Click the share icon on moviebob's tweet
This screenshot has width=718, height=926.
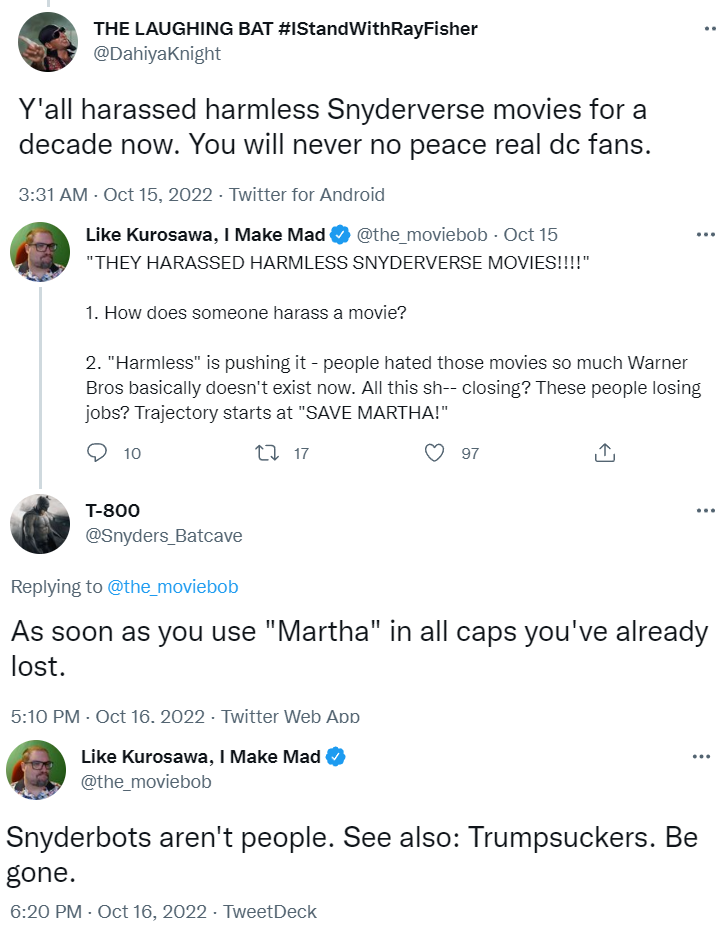(x=604, y=453)
